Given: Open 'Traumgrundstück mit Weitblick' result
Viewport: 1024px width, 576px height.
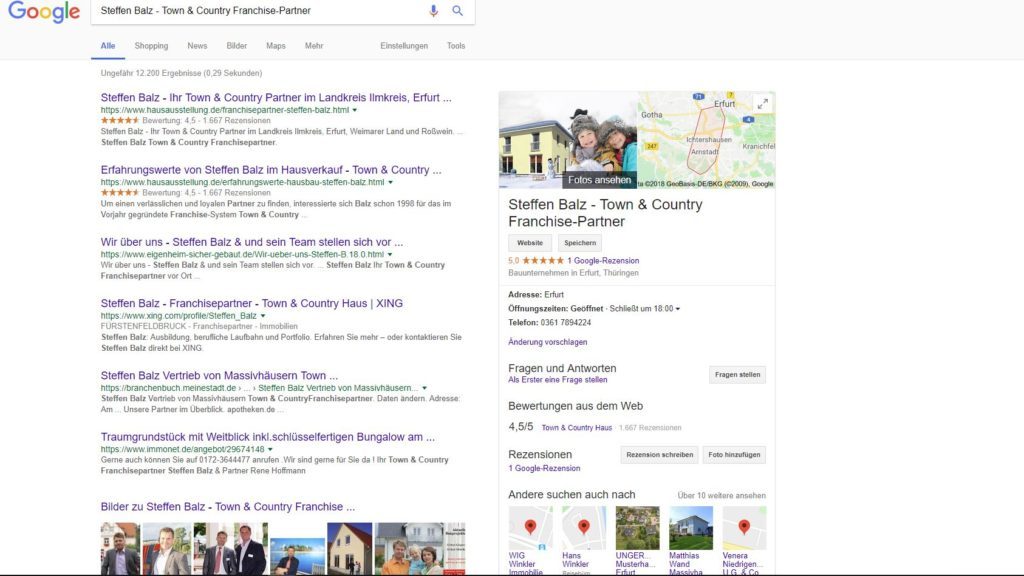Looking at the screenshot, I should pyautogui.click(x=268, y=437).
